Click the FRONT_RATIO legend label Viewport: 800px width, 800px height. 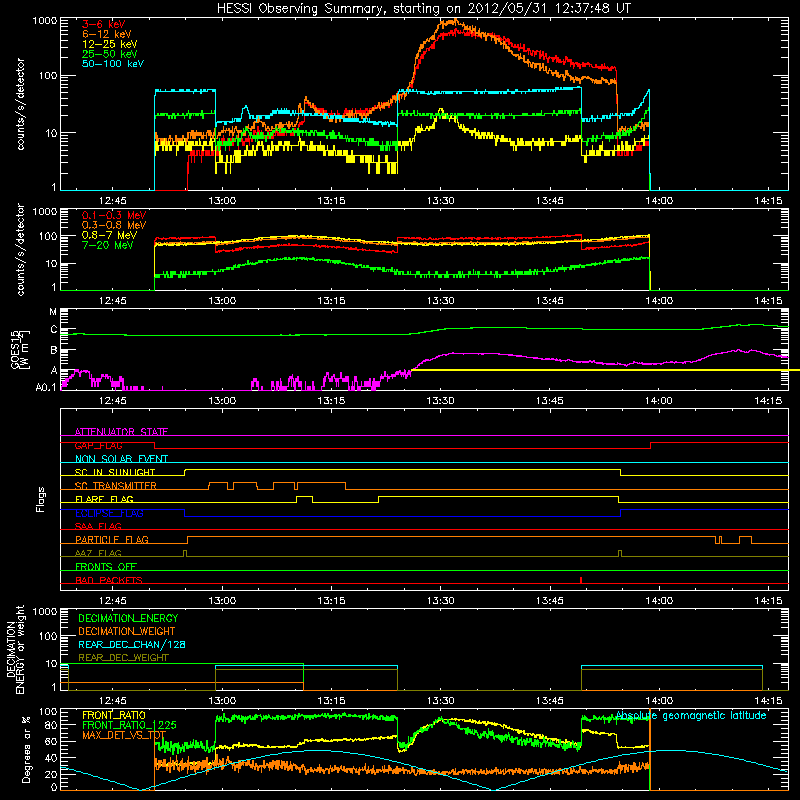coord(114,715)
